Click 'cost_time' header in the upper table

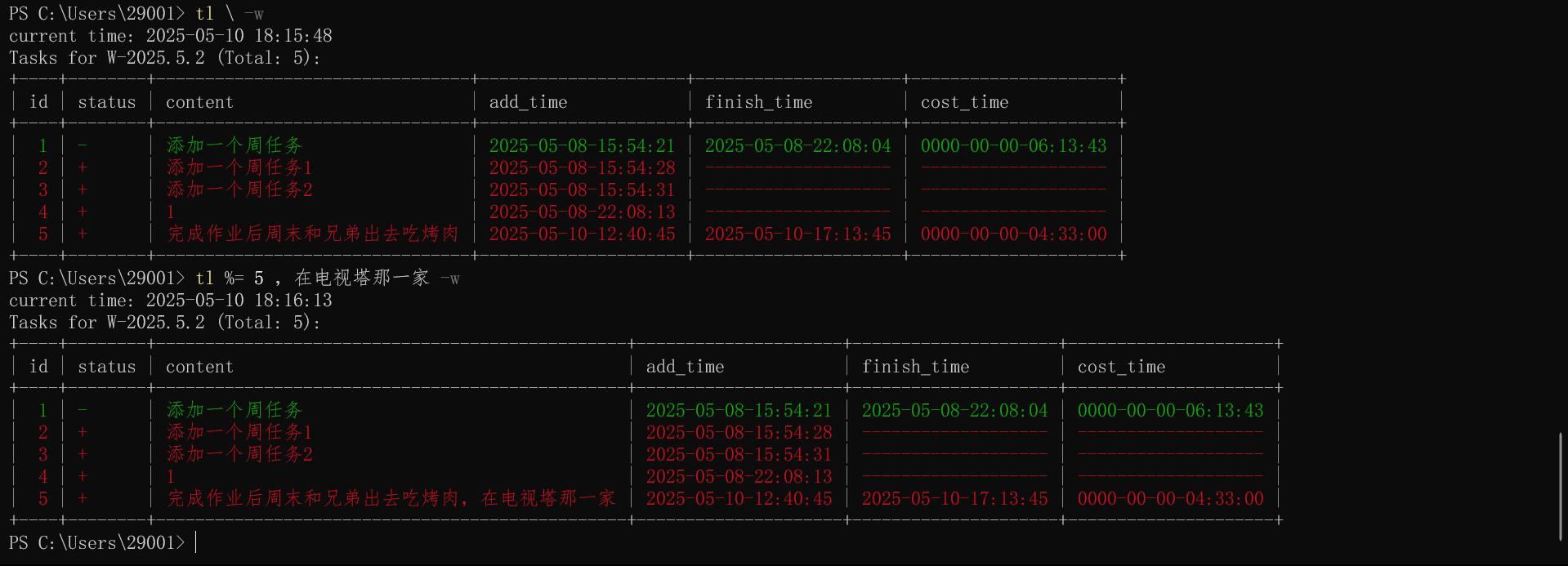[964, 102]
